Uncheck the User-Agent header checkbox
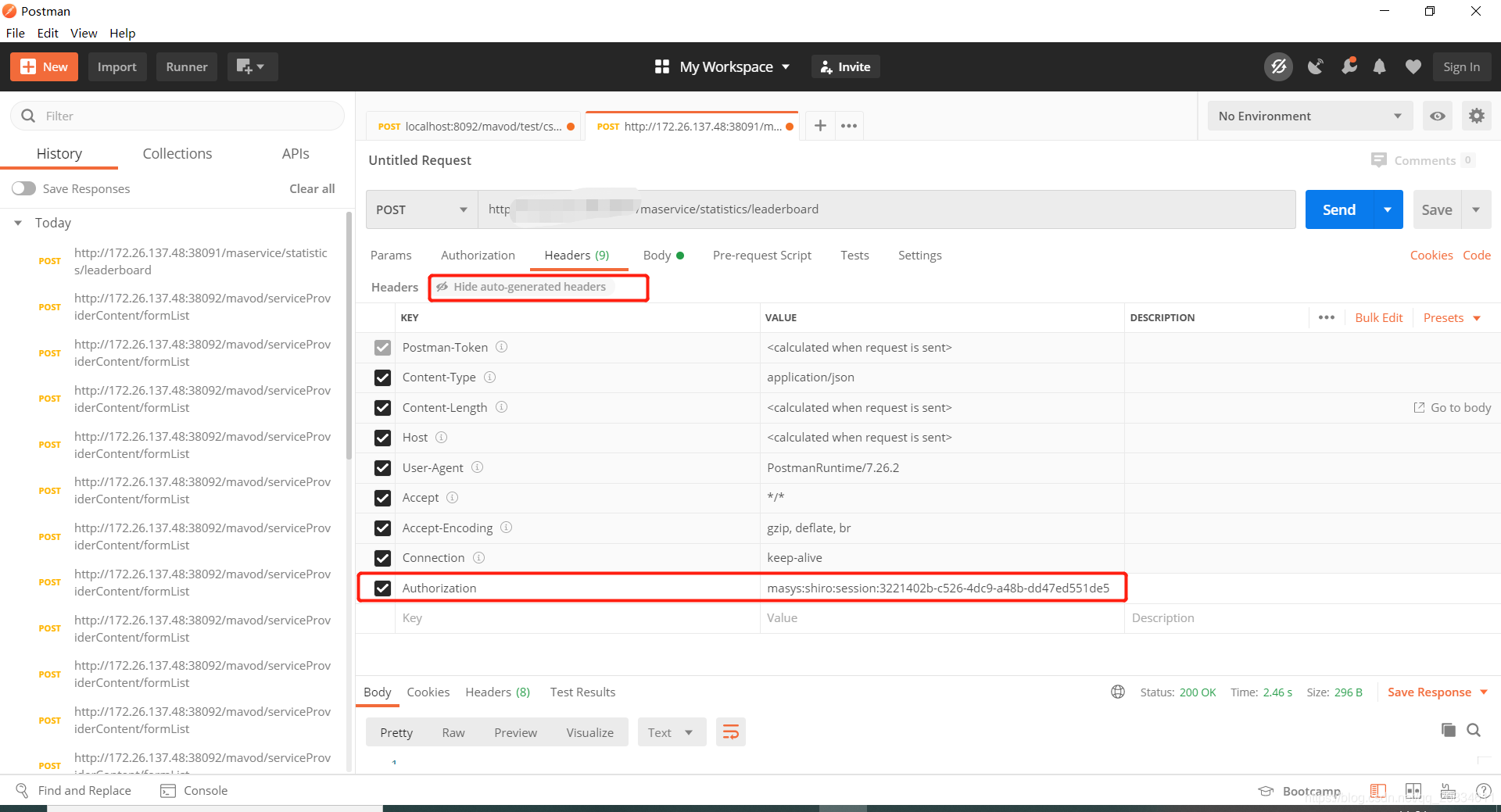Viewport: 1501px width, 812px height. pos(382,468)
